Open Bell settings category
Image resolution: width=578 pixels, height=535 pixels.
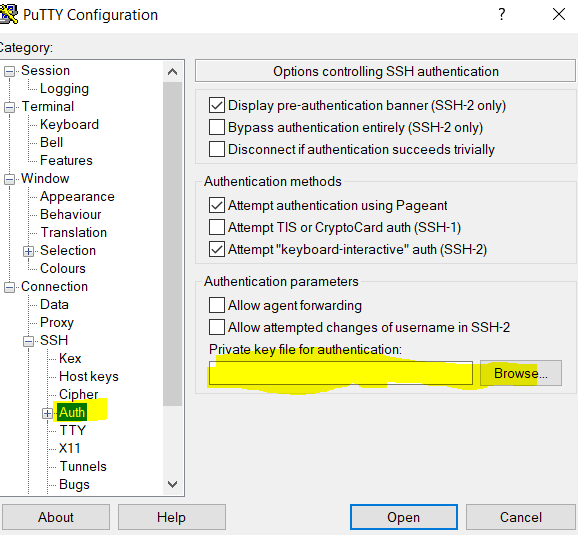(51, 142)
